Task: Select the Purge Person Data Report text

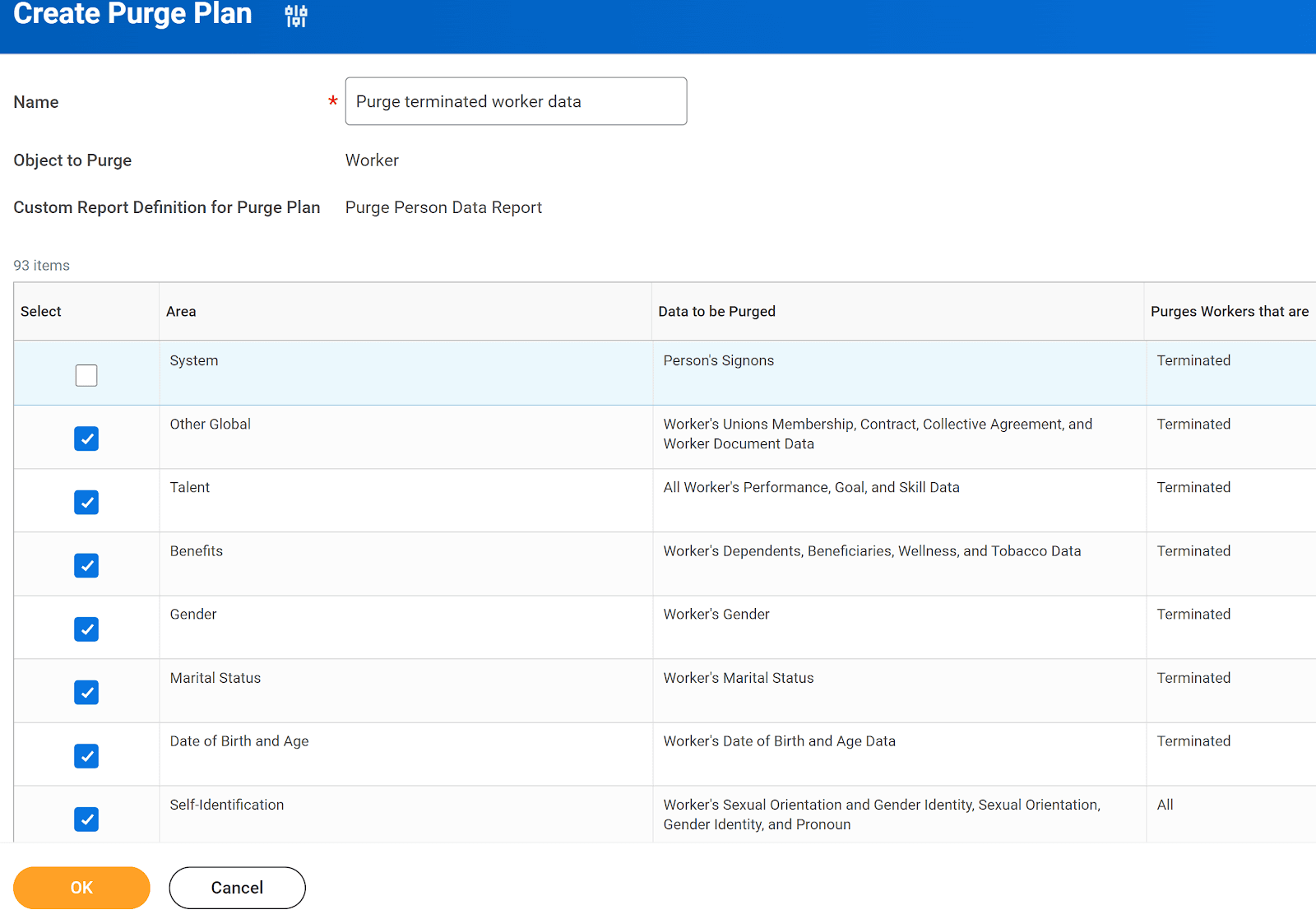Action: point(443,207)
